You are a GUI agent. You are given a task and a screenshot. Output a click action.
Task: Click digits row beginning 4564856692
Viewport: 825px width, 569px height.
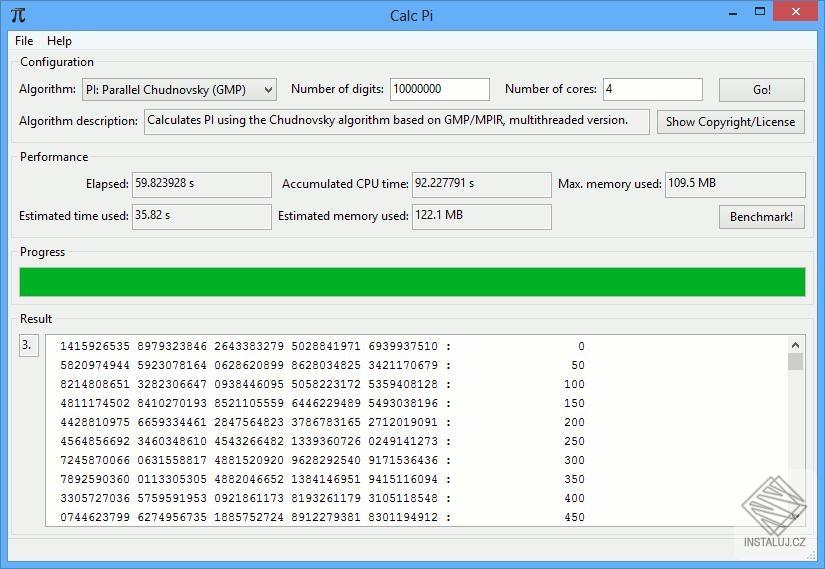tap(322, 441)
